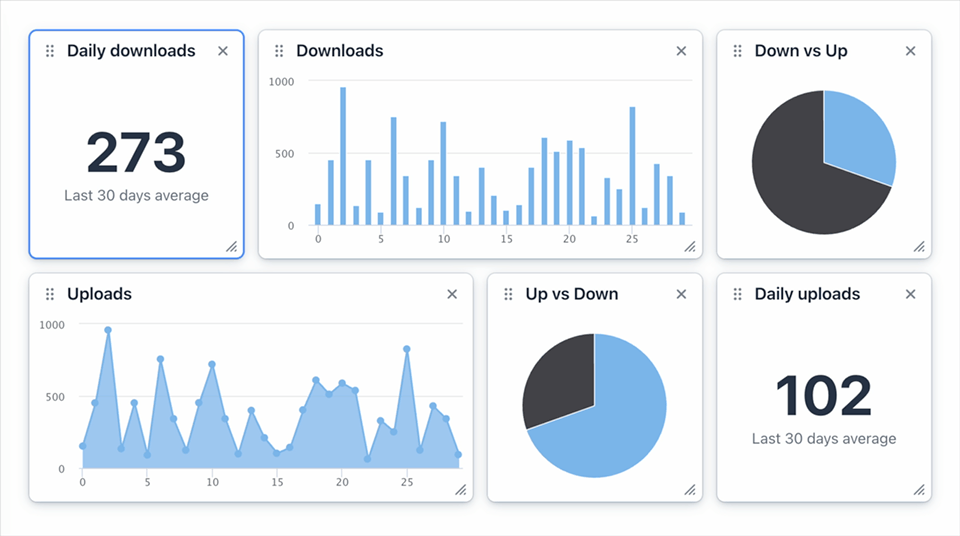Click the resize corner of Downloads bar chart widget

coord(690,246)
